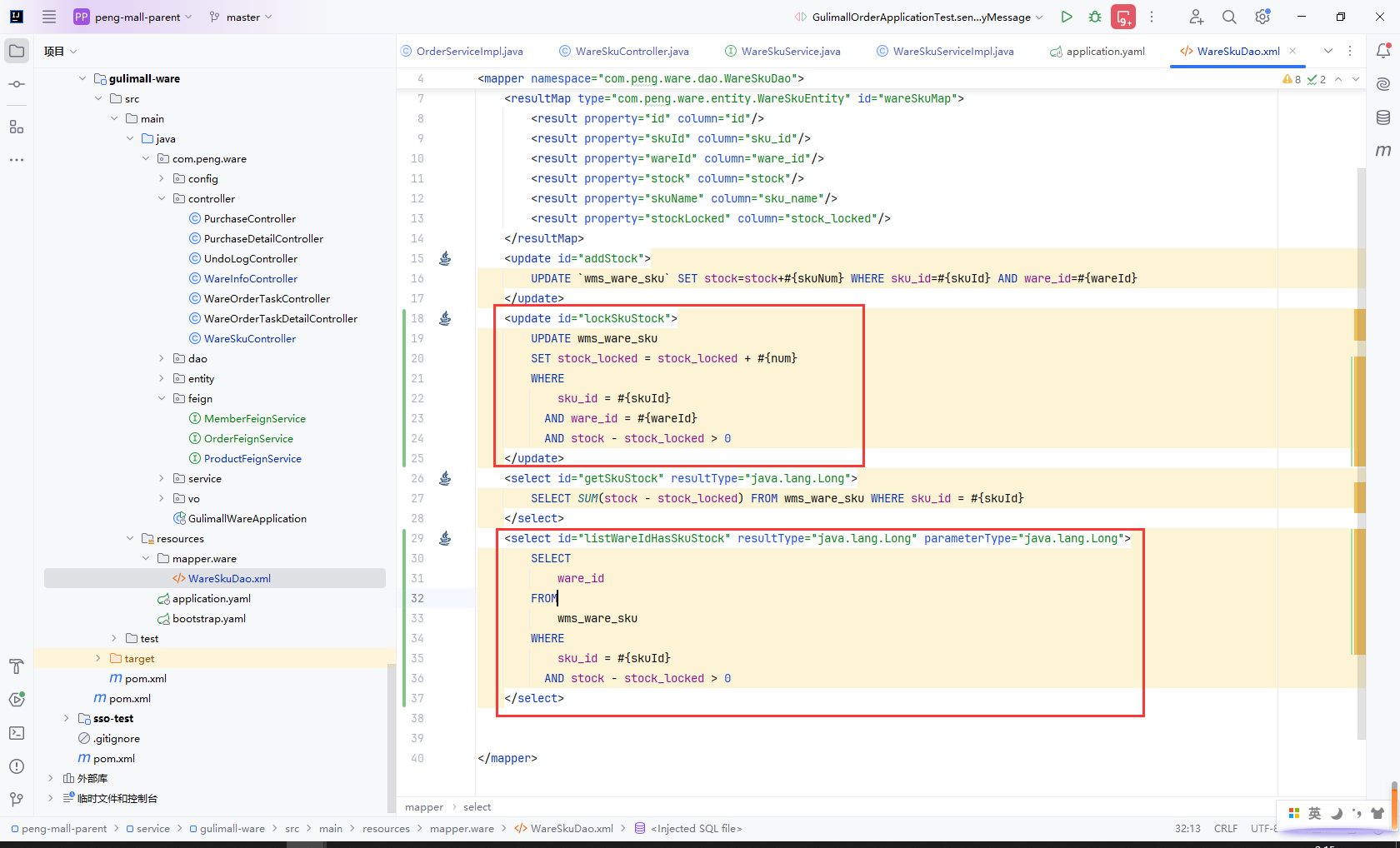Open the AI assistant spiral icon
This screenshot has height=848, width=1400.
pyautogui.click(x=1383, y=84)
